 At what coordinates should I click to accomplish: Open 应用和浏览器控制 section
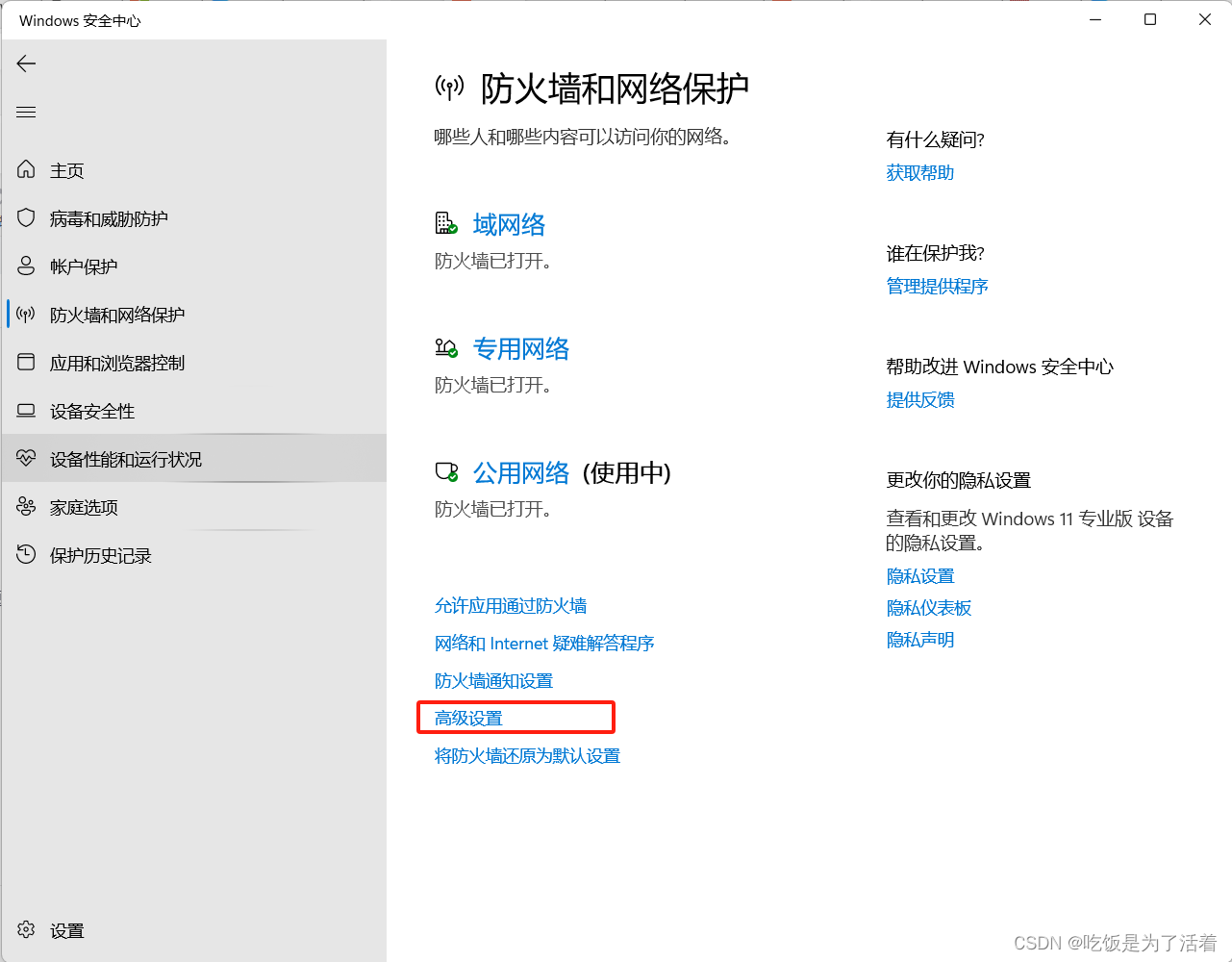tap(117, 363)
